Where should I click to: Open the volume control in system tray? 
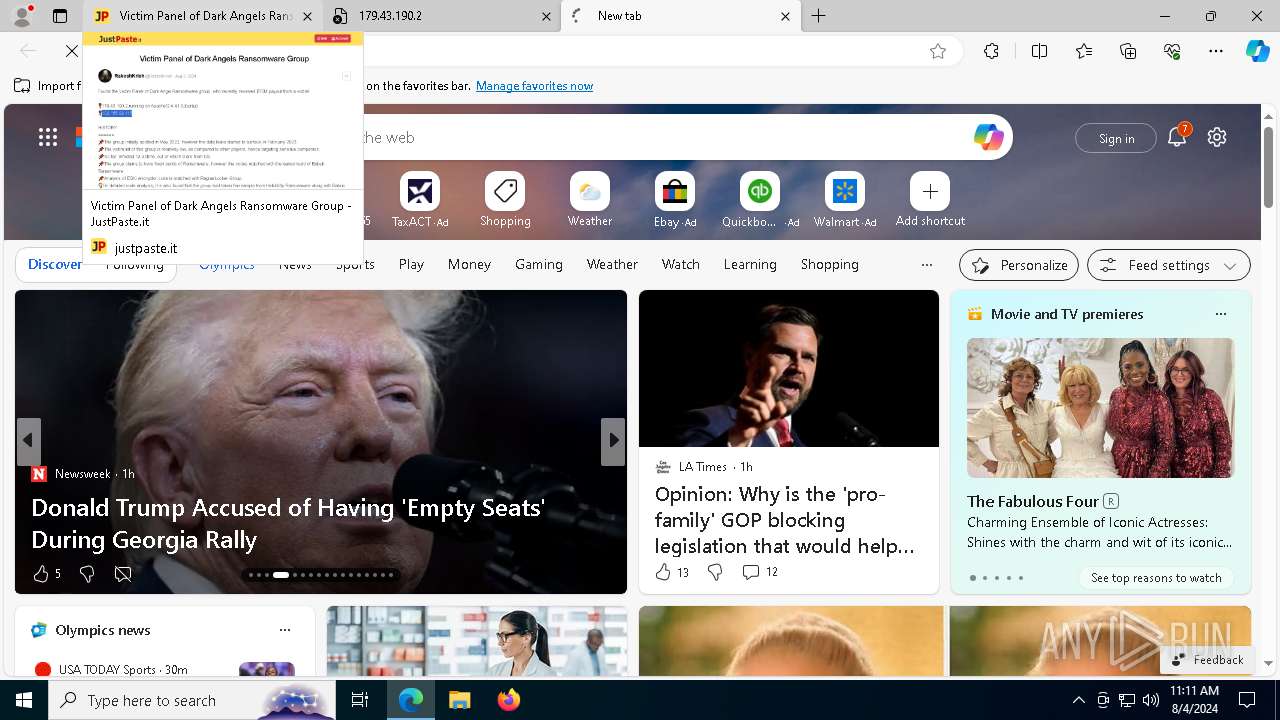pos(1150,700)
